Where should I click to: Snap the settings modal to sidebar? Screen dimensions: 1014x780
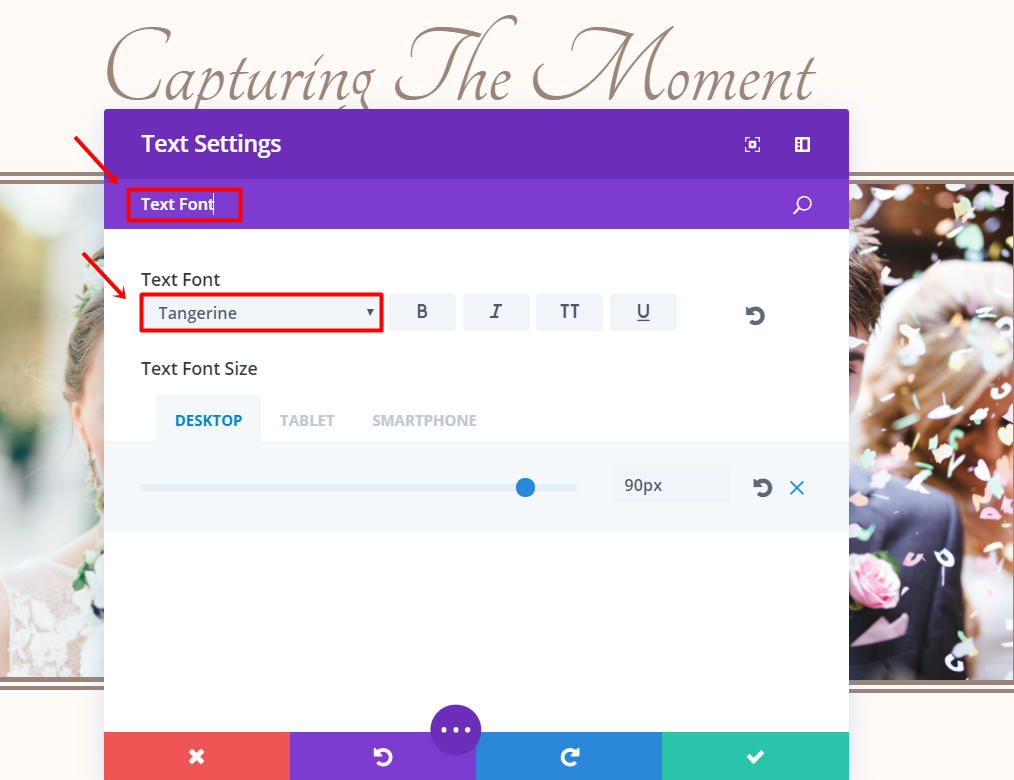(x=802, y=144)
